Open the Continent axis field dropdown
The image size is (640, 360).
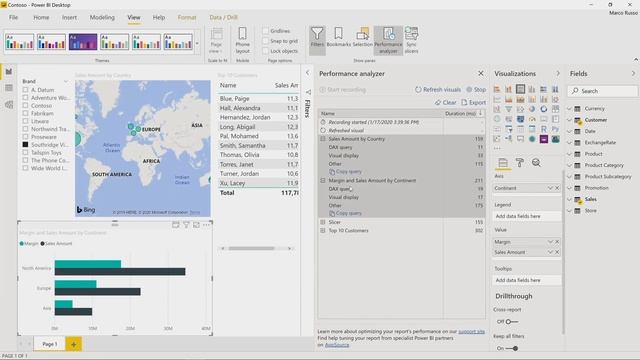[x=550, y=188]
